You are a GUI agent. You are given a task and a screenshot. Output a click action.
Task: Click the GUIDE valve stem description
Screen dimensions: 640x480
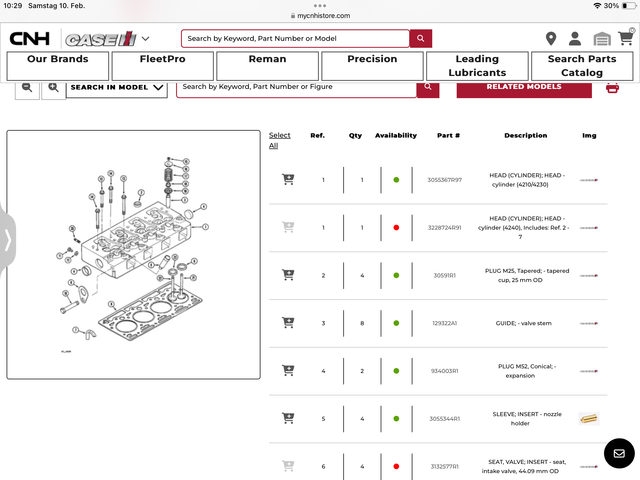[x=523, y=323]
